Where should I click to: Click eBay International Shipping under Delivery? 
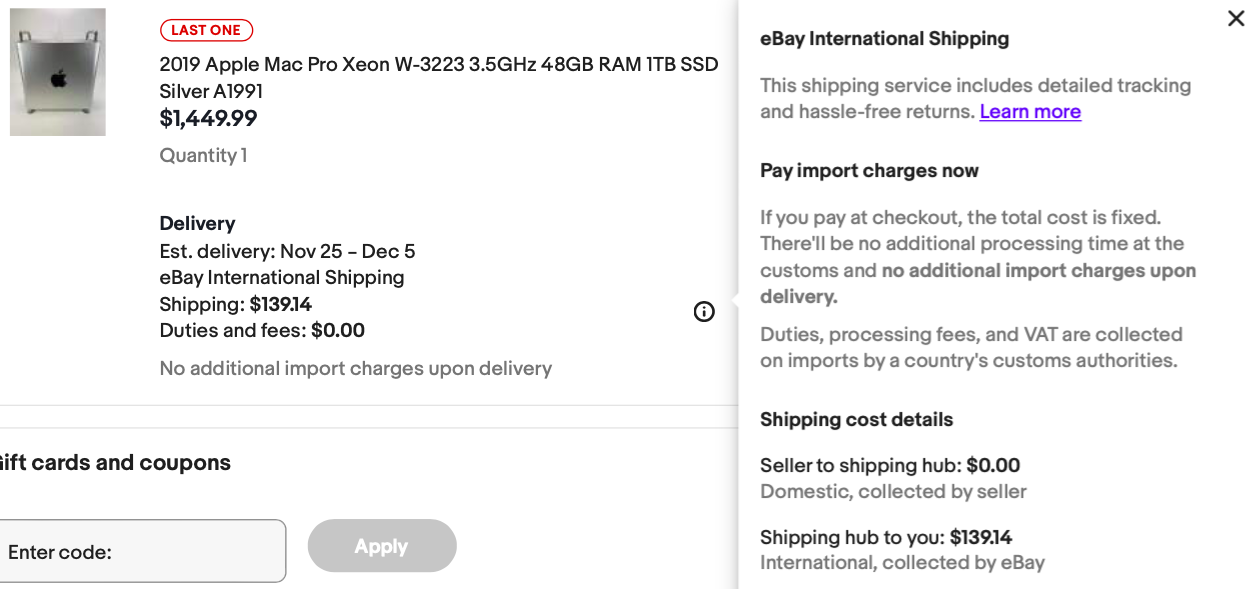[282, 278]
